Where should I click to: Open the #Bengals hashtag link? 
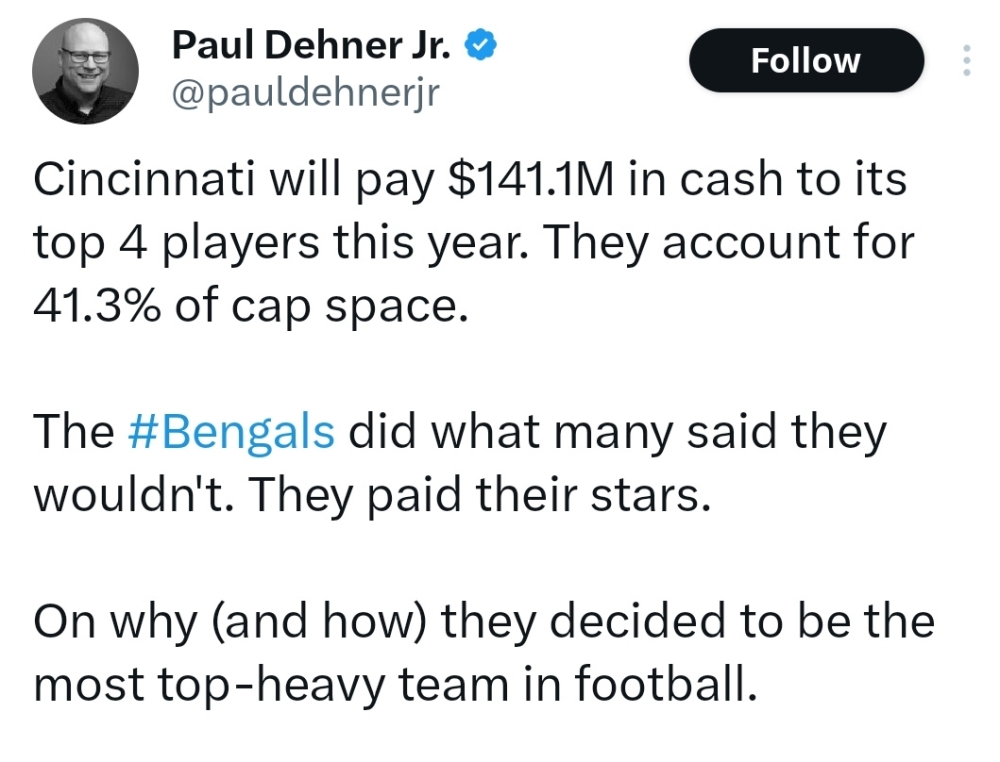click(x=232, y=432)
